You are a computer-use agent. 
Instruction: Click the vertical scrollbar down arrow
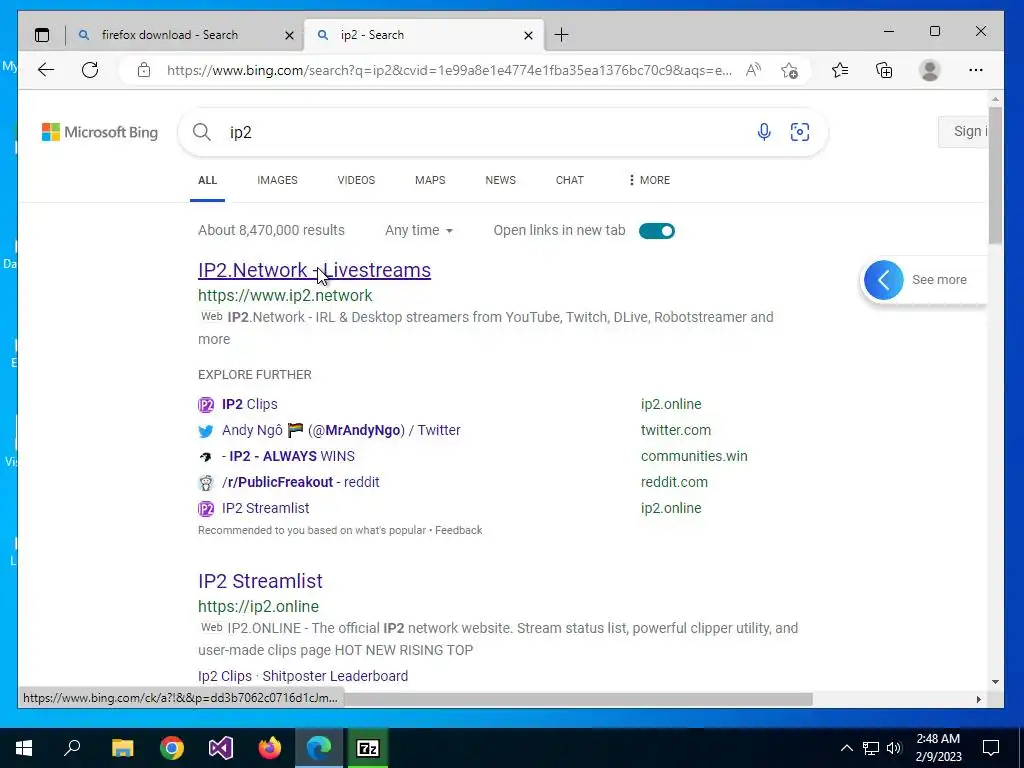995,682
